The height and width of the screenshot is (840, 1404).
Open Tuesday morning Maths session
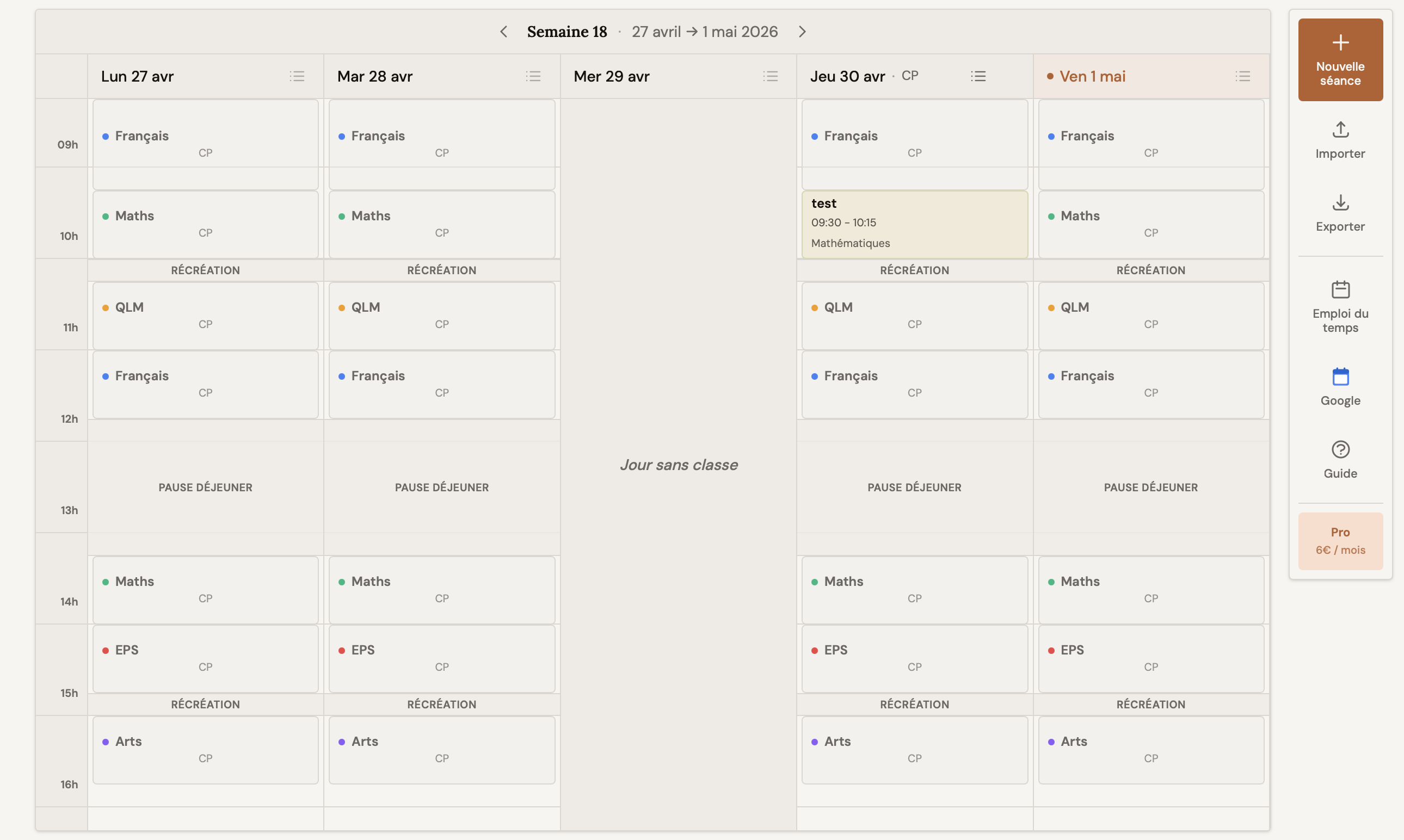tap(441, 225)
